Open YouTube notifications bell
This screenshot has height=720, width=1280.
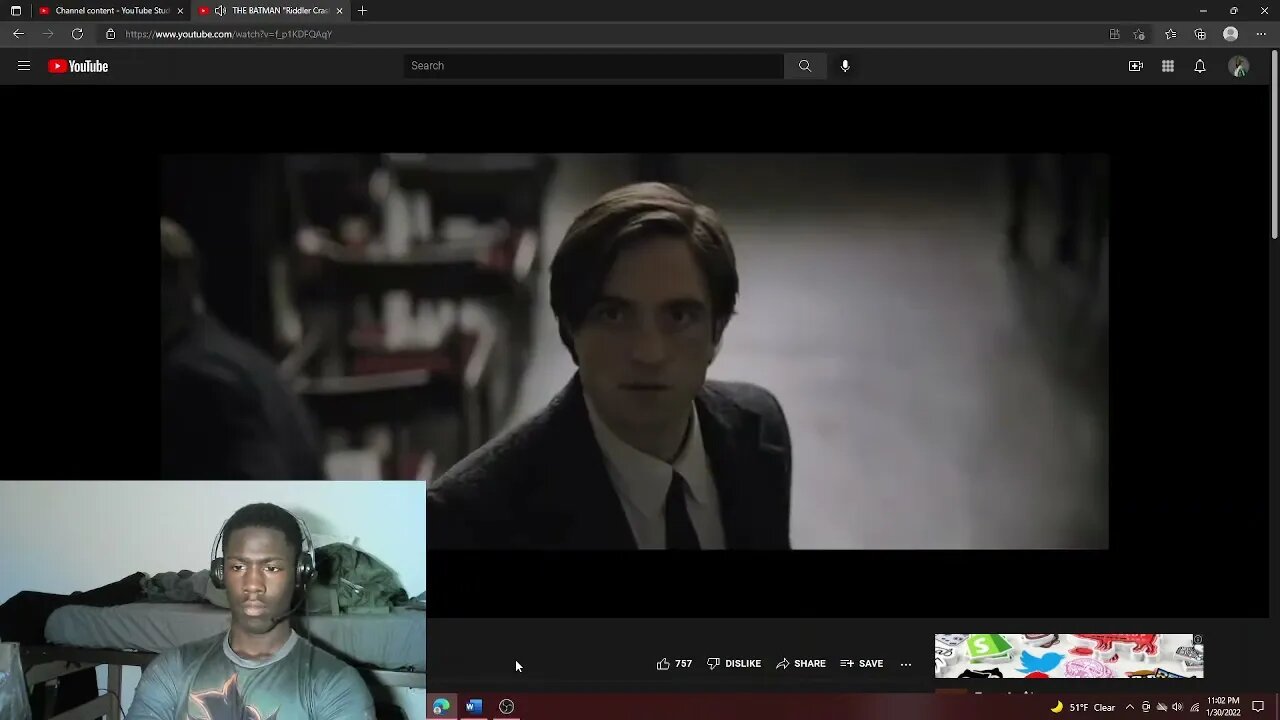[1200, 66]
